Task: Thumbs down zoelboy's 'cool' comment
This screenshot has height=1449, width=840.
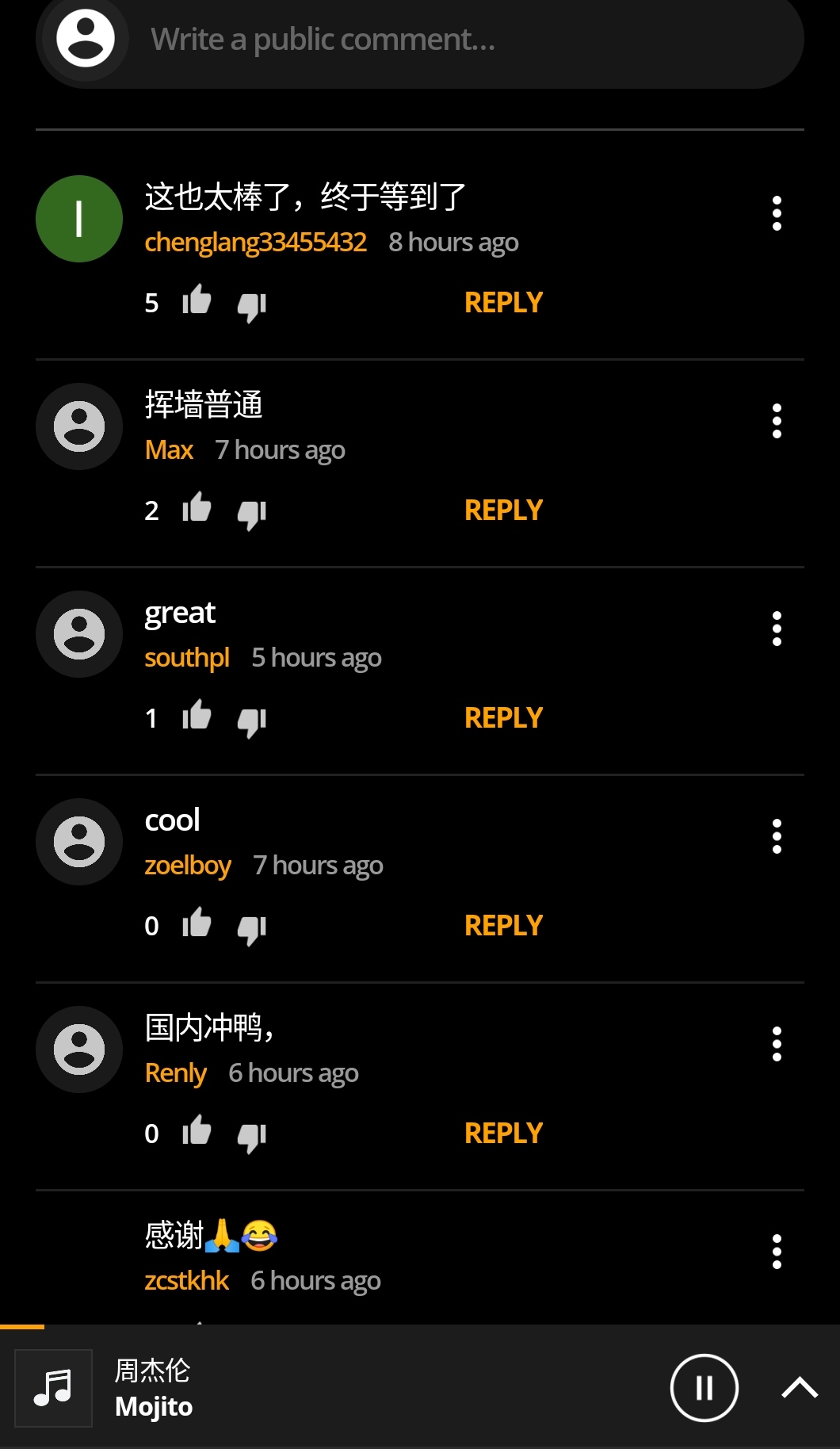Action: coord(252,929)
